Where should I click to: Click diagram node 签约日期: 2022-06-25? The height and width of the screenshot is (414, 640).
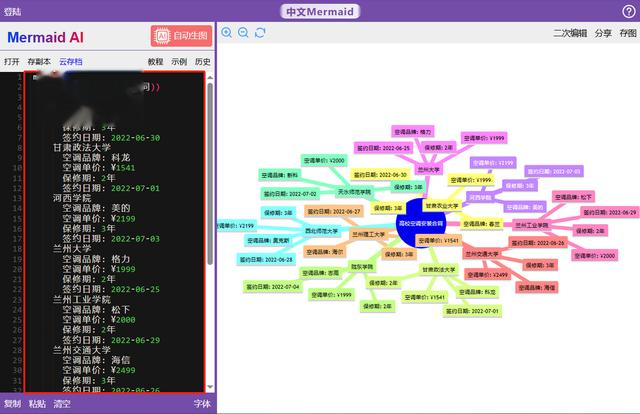pyautogui.click(x=383, y=148)
